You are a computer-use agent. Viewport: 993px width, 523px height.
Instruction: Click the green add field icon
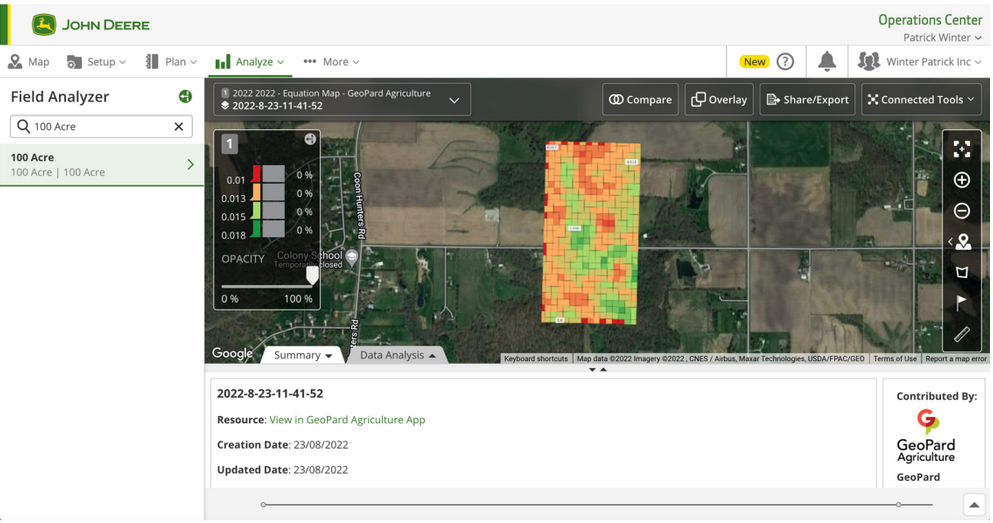[x=185, y=97]
